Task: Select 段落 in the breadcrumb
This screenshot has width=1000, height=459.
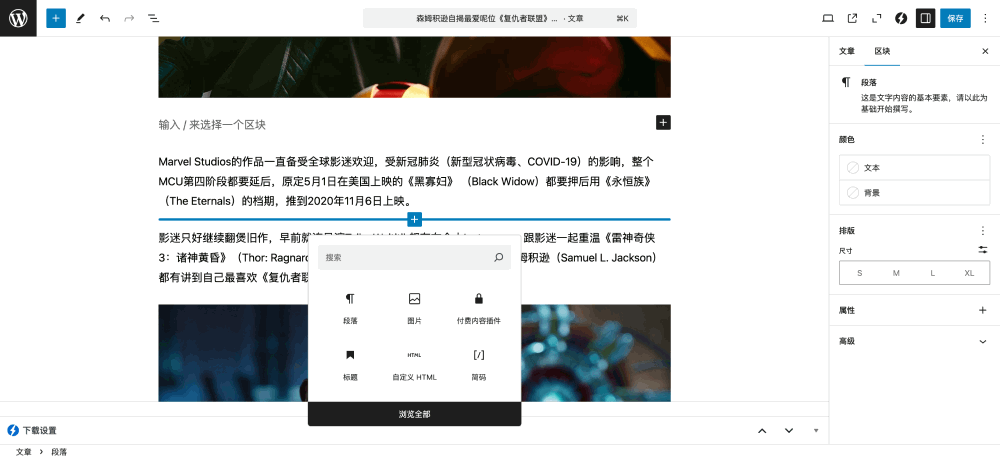Action: pos(59,451)
